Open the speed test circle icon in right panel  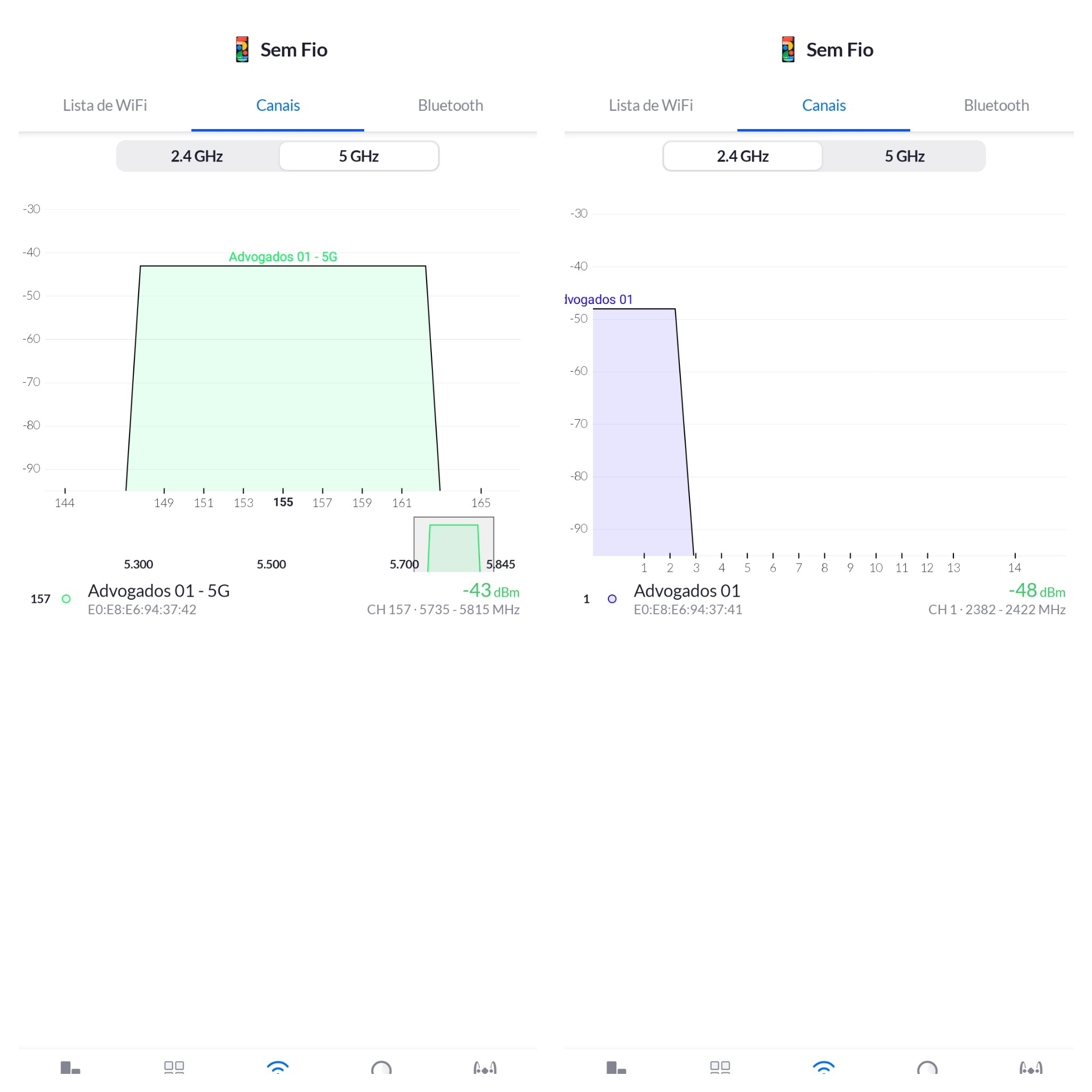[x=927, y=1068]
